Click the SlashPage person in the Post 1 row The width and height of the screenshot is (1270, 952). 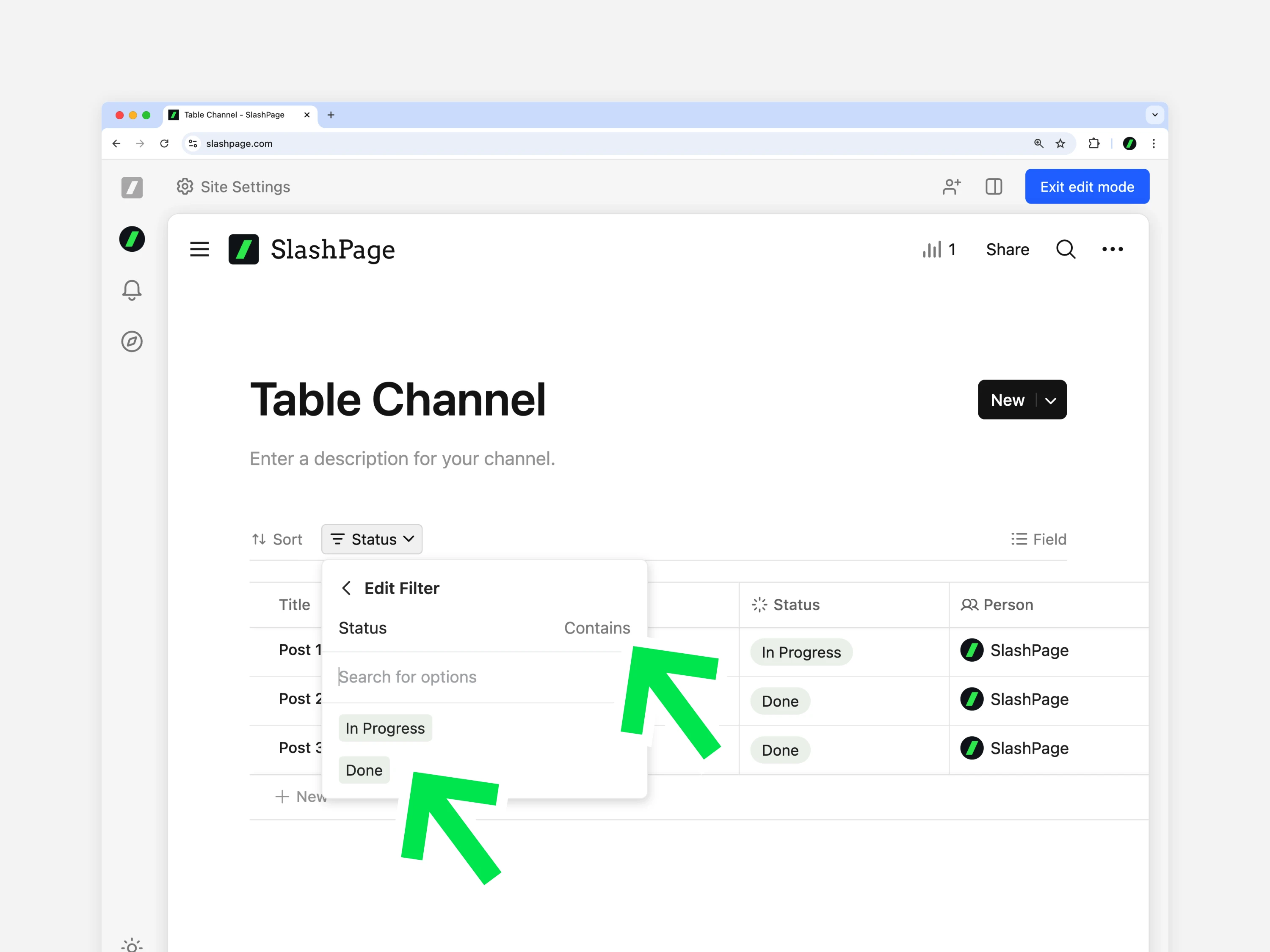pyautogui.click(x=1014, y=650)
